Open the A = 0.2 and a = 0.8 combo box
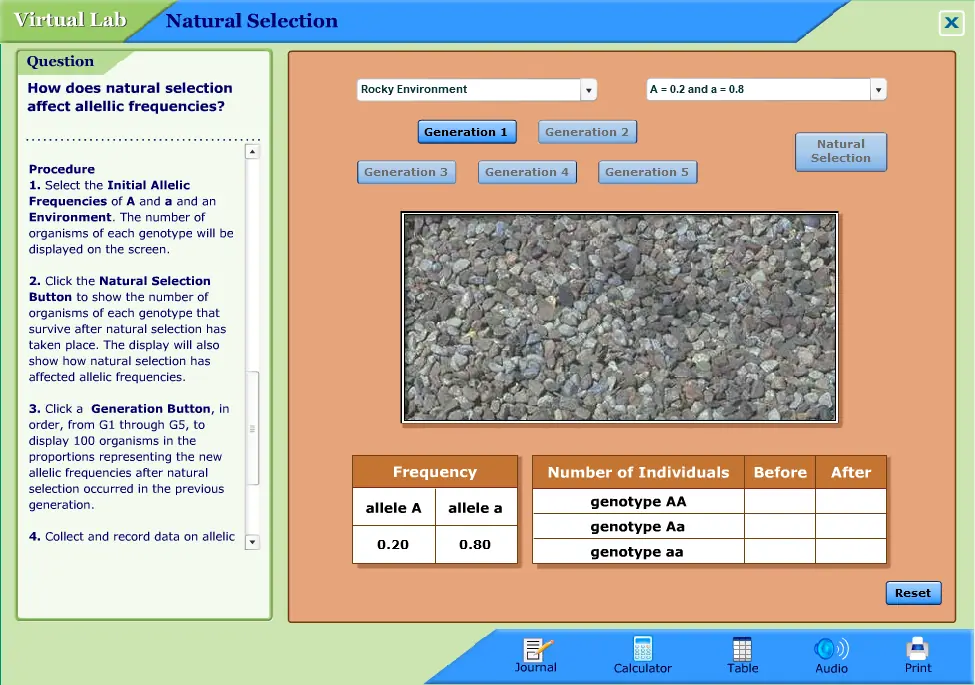Viewport: 975px width, 685px height. [x=766, y=90]
